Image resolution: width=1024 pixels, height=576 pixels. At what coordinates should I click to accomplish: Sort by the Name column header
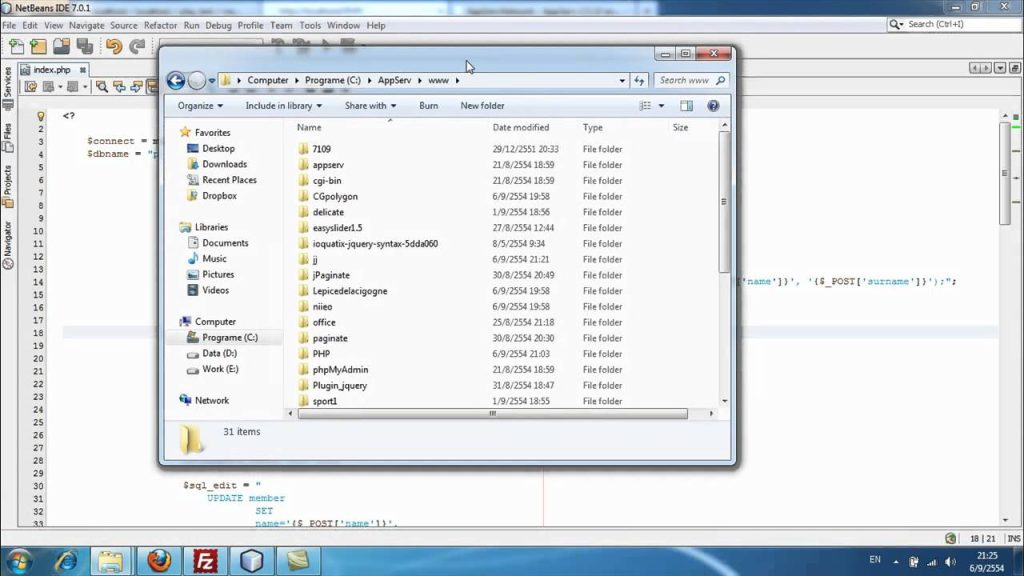point(309,127)
